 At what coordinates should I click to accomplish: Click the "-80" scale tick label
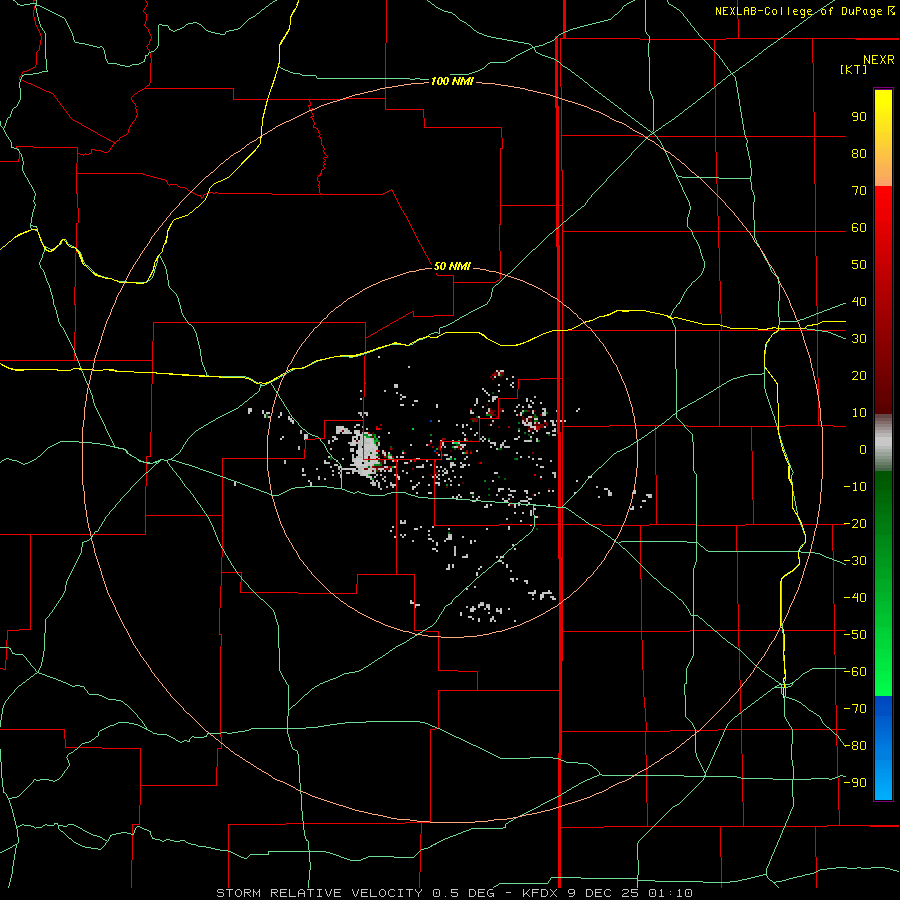(x=855, y=746)
